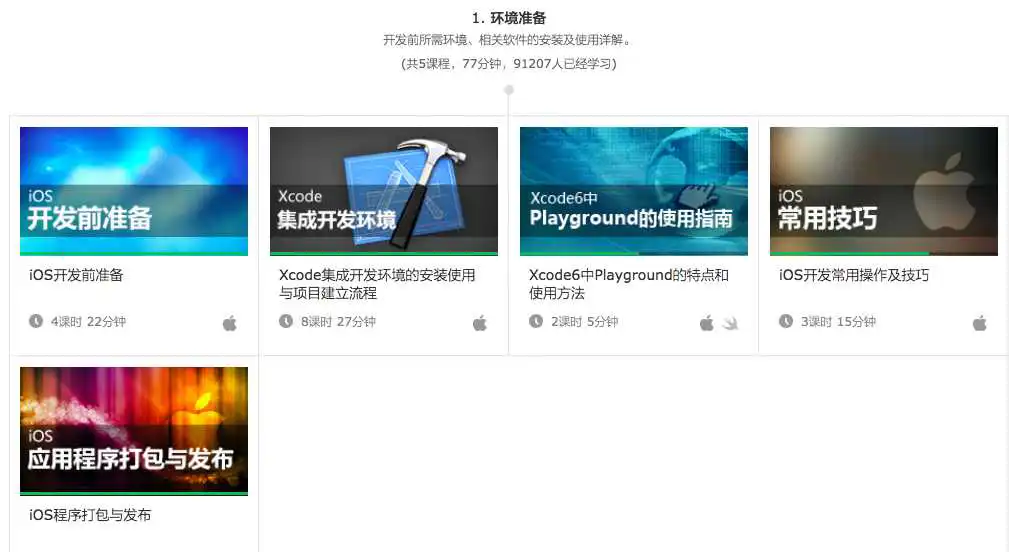Click the clock icon beside 2课时 5分钟
This screenshot has width=1009, height=552.
536,321
